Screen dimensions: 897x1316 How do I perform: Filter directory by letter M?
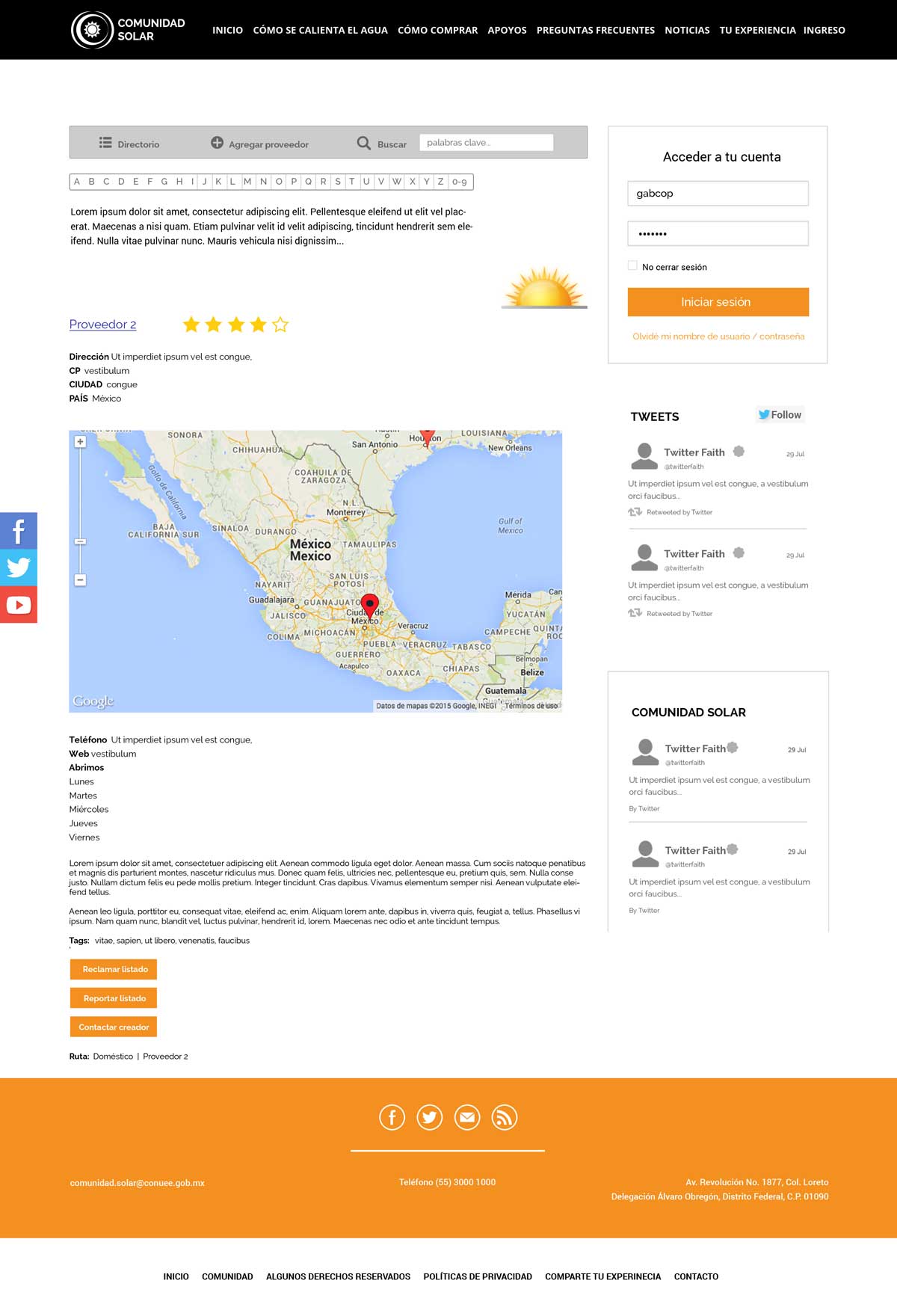coord(247,182)
